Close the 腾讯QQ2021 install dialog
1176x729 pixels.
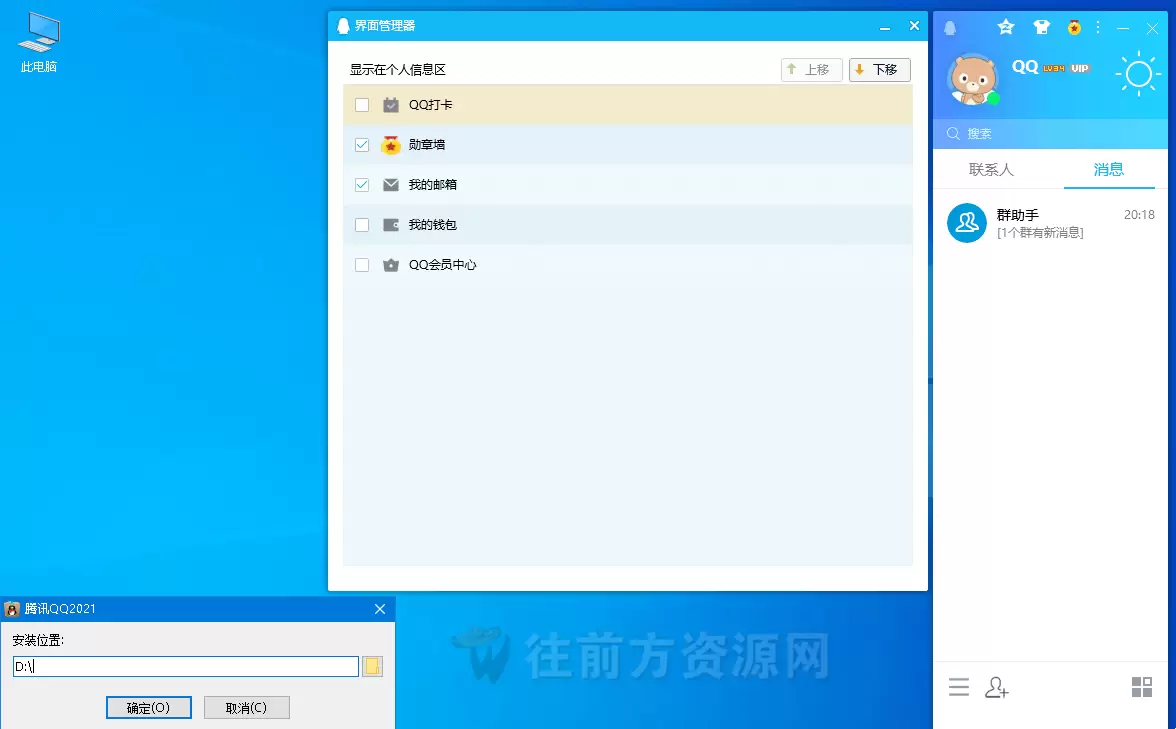click(x=380, y=609)
